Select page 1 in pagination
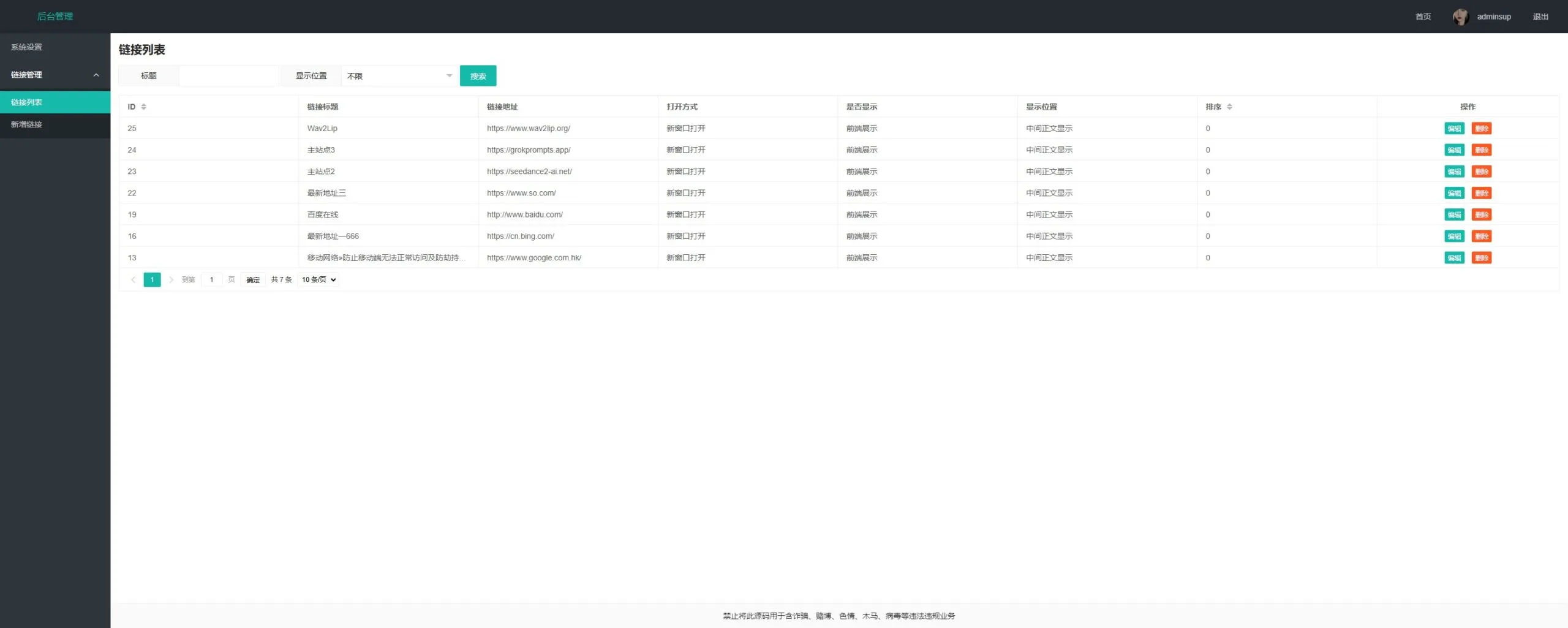The height and width of the screenshot is (628, 1568). click(152, 279)
